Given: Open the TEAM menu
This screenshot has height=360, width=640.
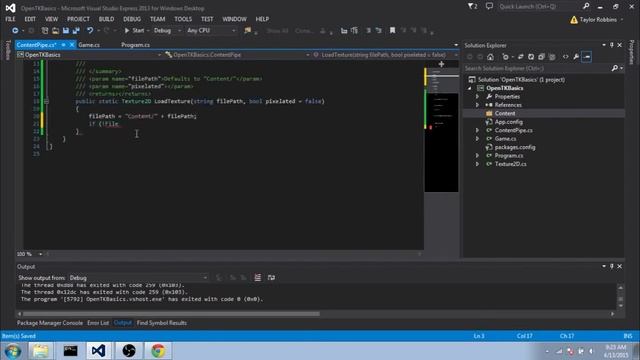Looking at the screenshot, I should [158, 19].
